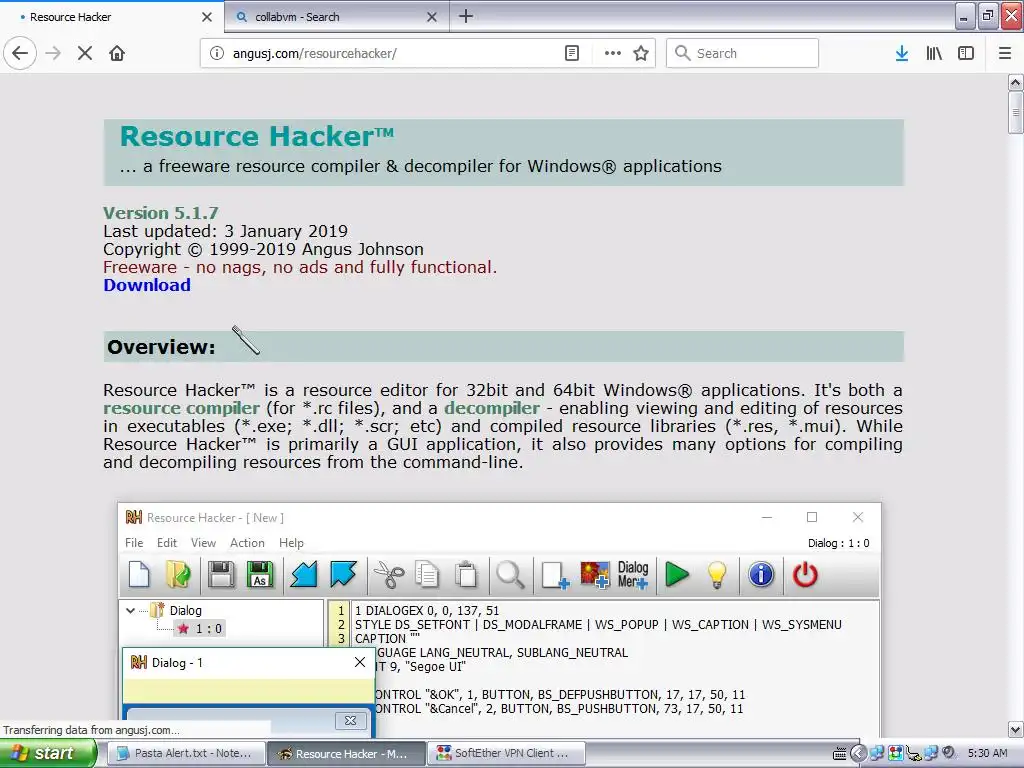Click the forward navigation arrow
The height and width of the screenshot is (768, 1024).
[53, 53]
